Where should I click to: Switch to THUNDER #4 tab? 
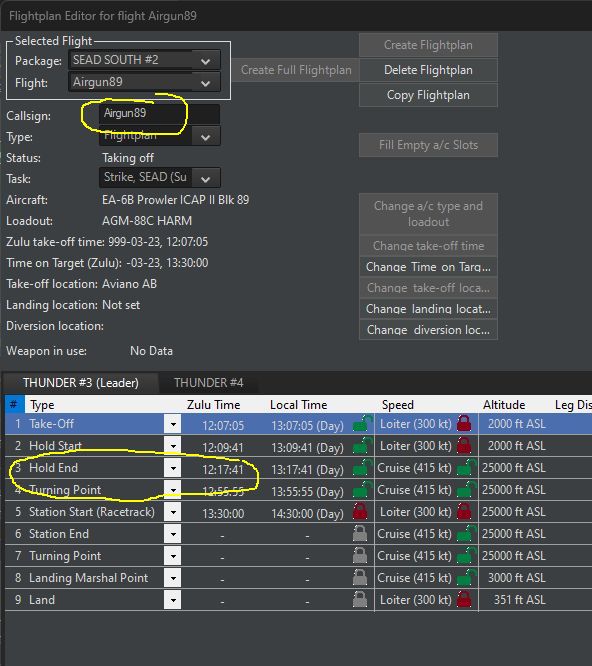[209, 383]
